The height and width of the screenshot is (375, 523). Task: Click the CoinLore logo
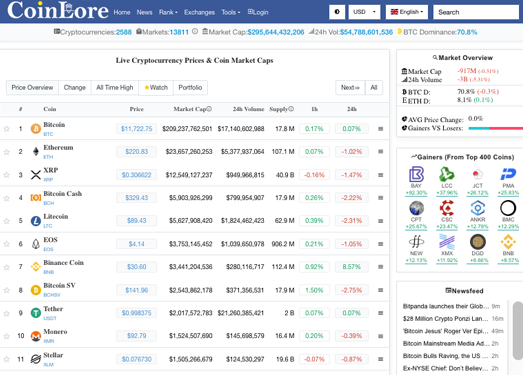(x=58, y=10)
